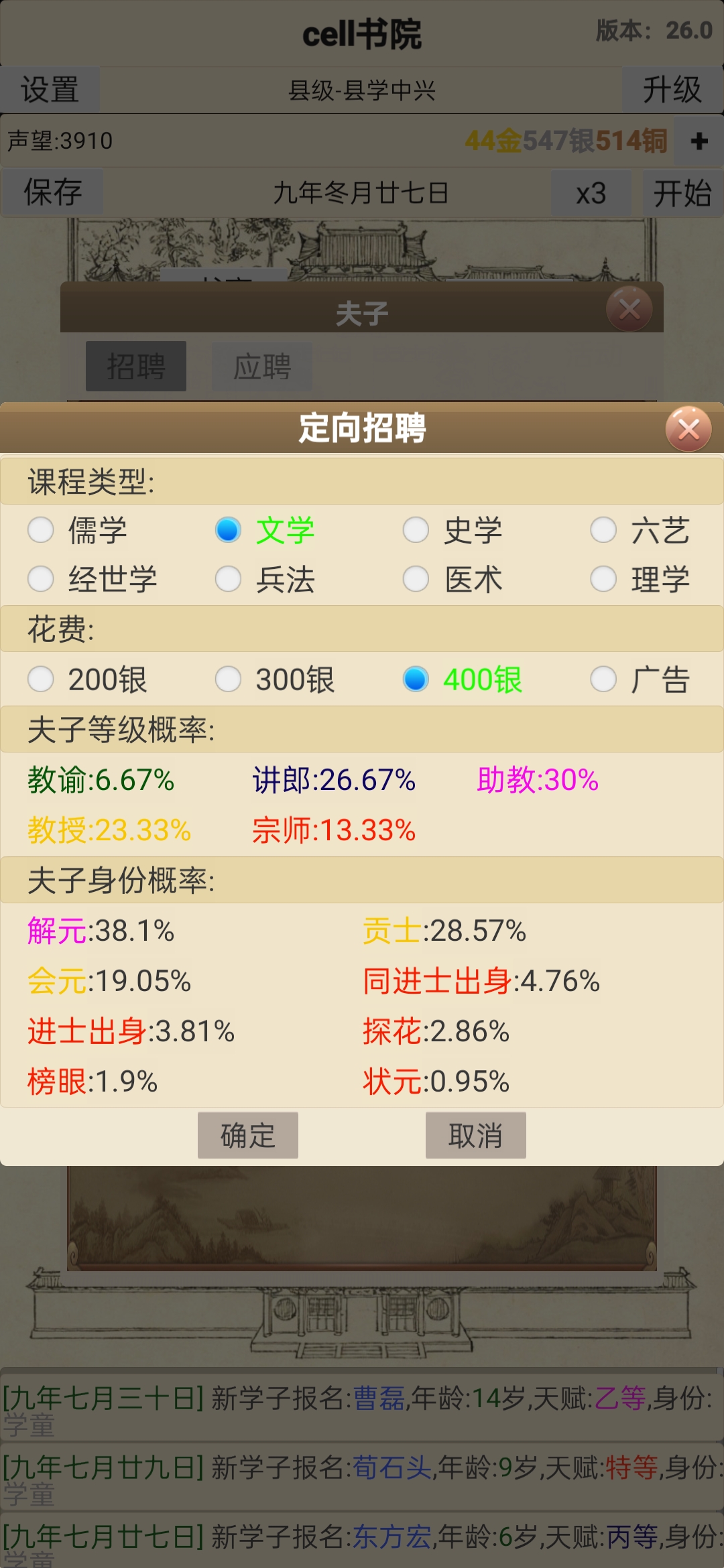The height and width of the screenshot is (1568, 724).
Task: Switch to the 招聘 tab
Action: click(135, 367)
